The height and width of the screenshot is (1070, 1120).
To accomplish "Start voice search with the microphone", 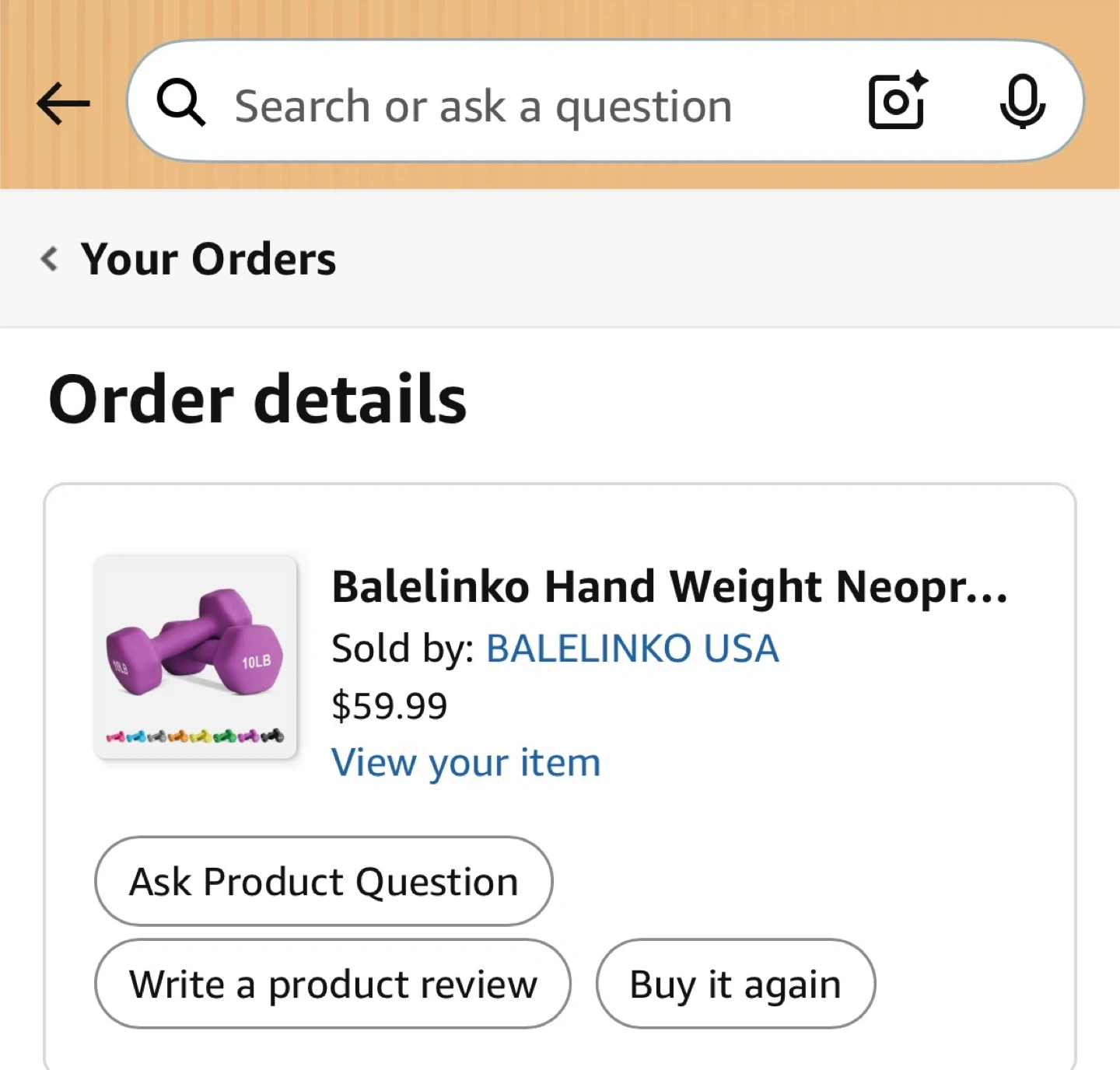I will click(x=1022, y=101).
